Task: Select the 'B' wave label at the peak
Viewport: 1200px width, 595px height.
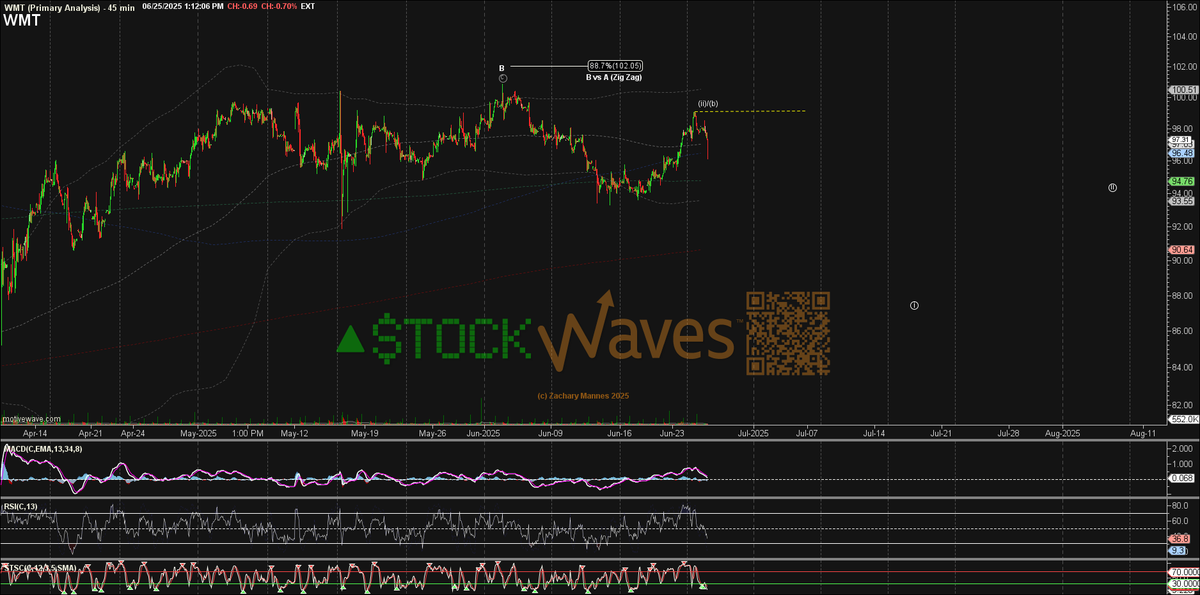Action: [x=502, y=68]
